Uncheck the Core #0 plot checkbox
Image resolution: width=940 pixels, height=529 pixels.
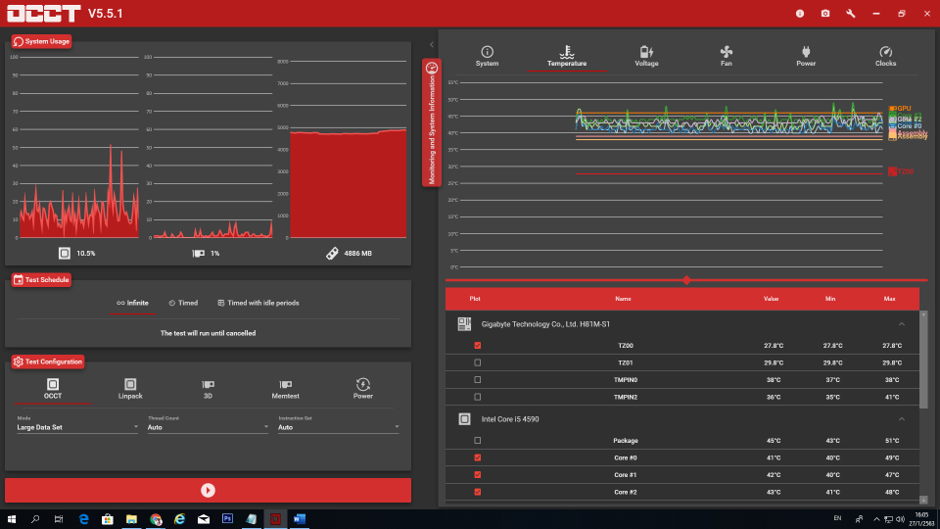point(478,458)
